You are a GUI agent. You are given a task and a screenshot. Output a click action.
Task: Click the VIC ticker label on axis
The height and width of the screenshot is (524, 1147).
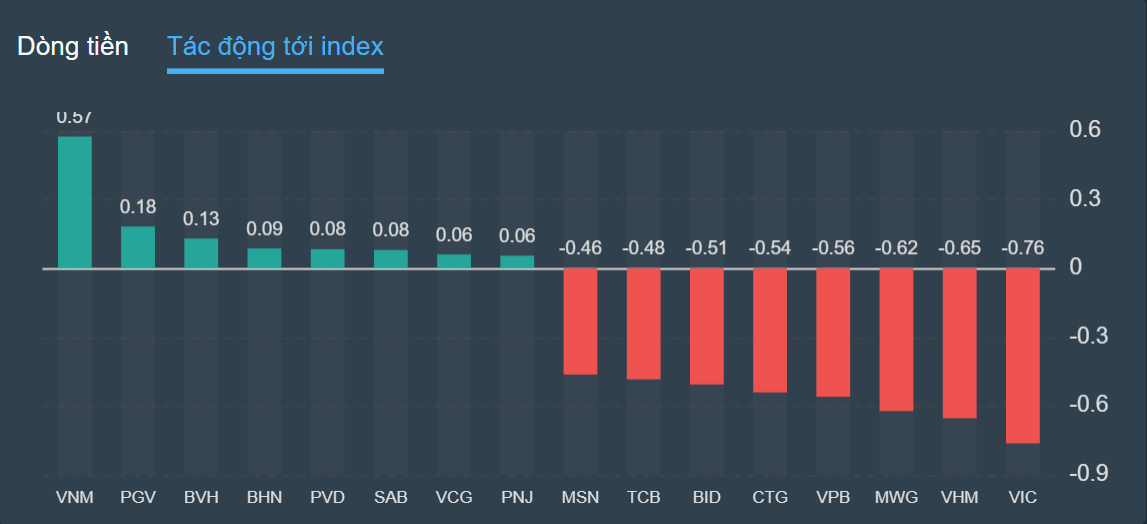(1023, 497)
